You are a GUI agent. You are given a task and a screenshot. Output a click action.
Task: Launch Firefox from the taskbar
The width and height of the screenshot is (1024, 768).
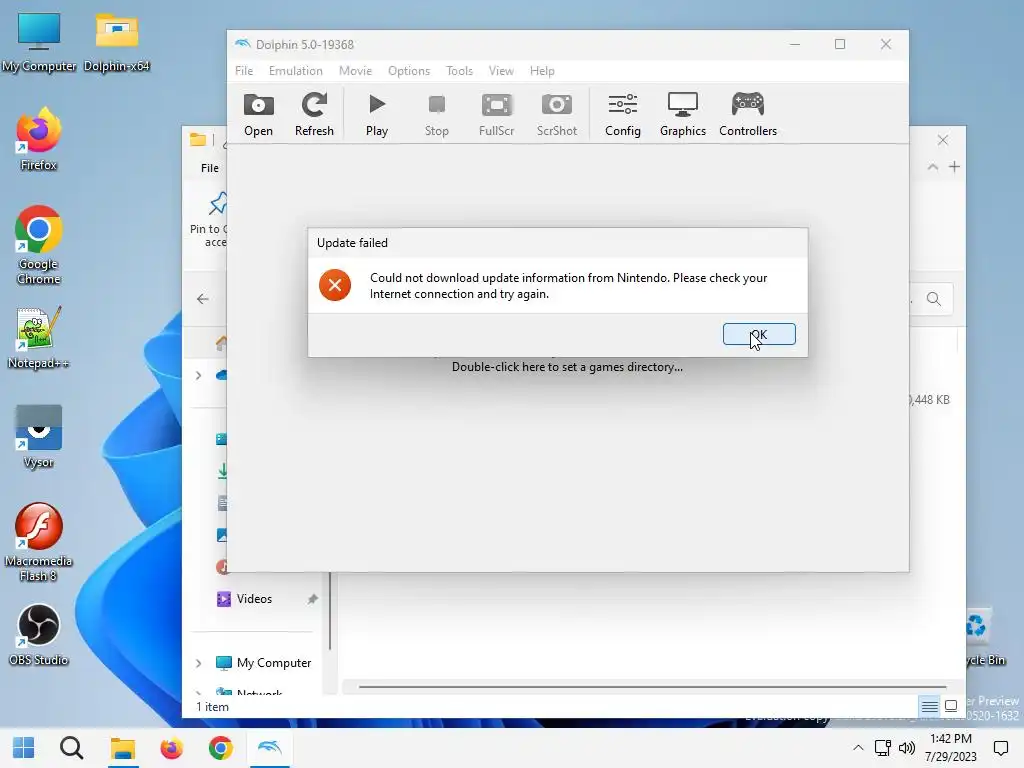pos(171,748)
